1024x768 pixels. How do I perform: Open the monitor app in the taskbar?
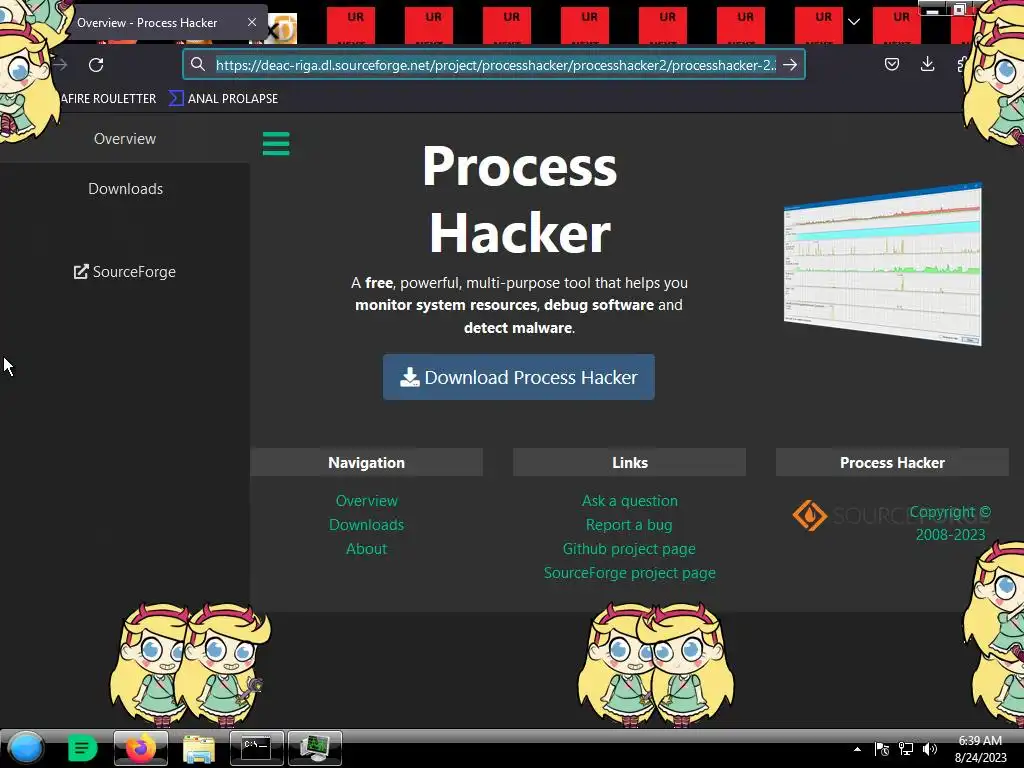point(315,748)
